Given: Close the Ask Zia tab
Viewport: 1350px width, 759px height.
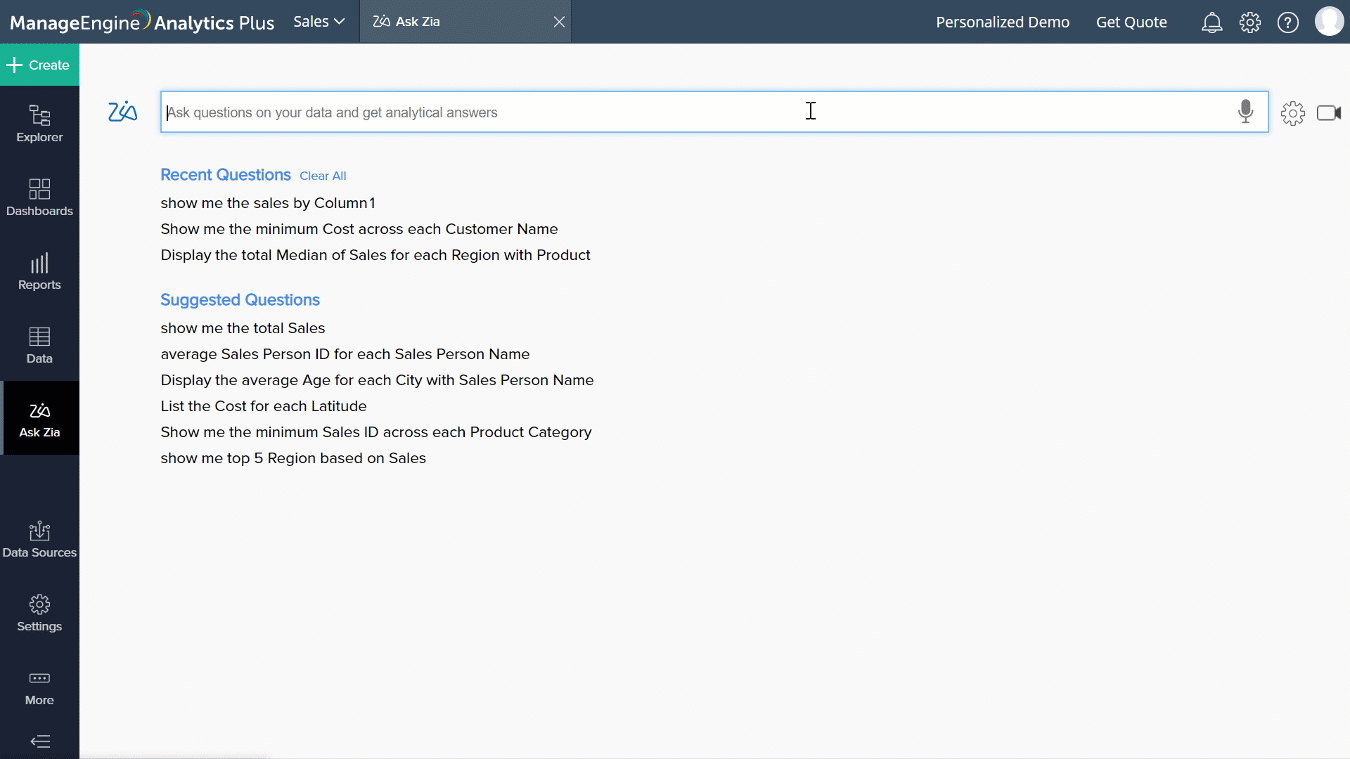Looking at the screenshot, I should [x=559, y=22].
